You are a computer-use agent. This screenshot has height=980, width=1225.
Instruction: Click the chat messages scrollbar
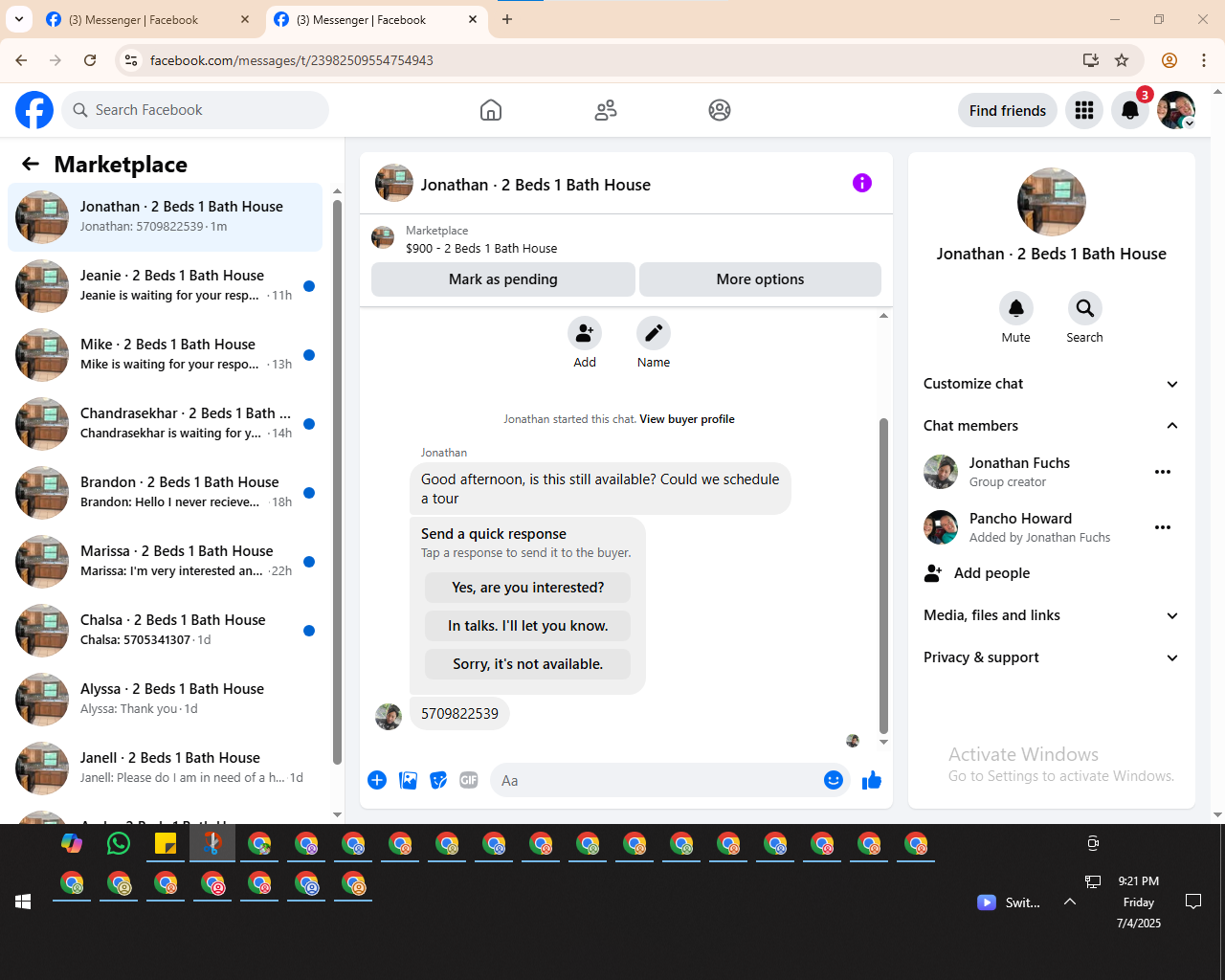click(x=883, y=574)
